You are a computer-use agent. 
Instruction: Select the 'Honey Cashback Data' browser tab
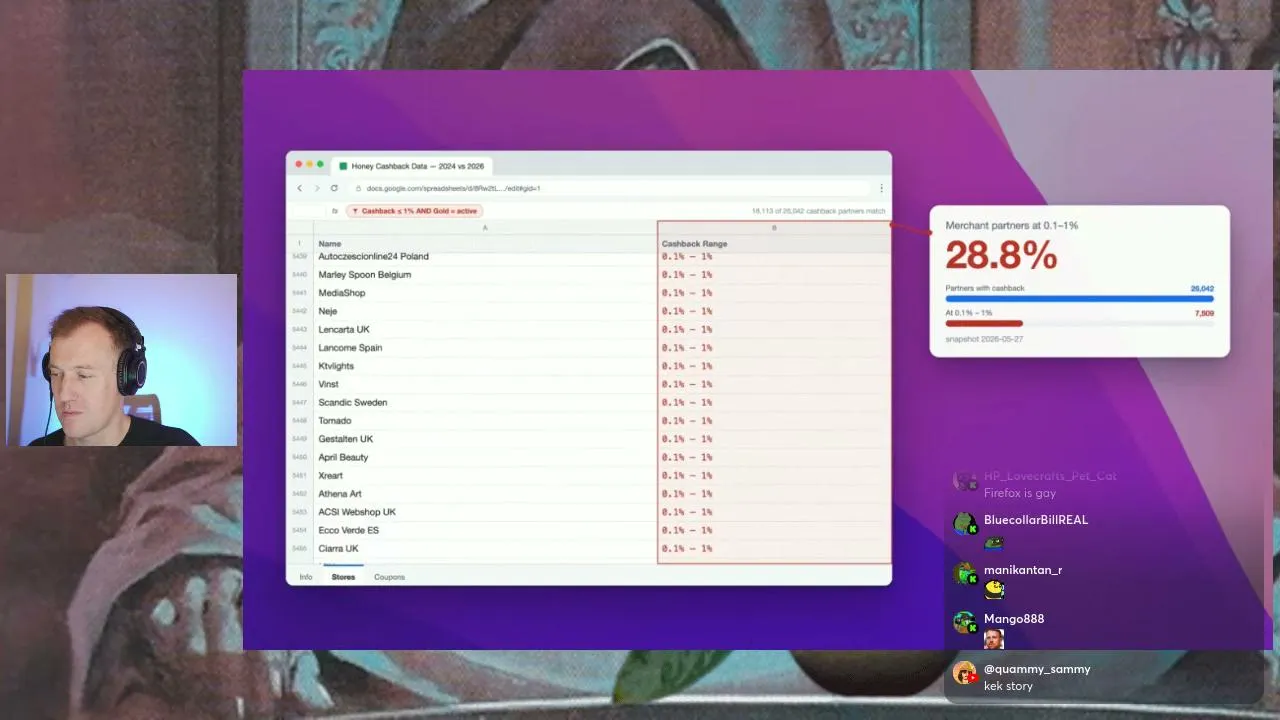[412, 166]
